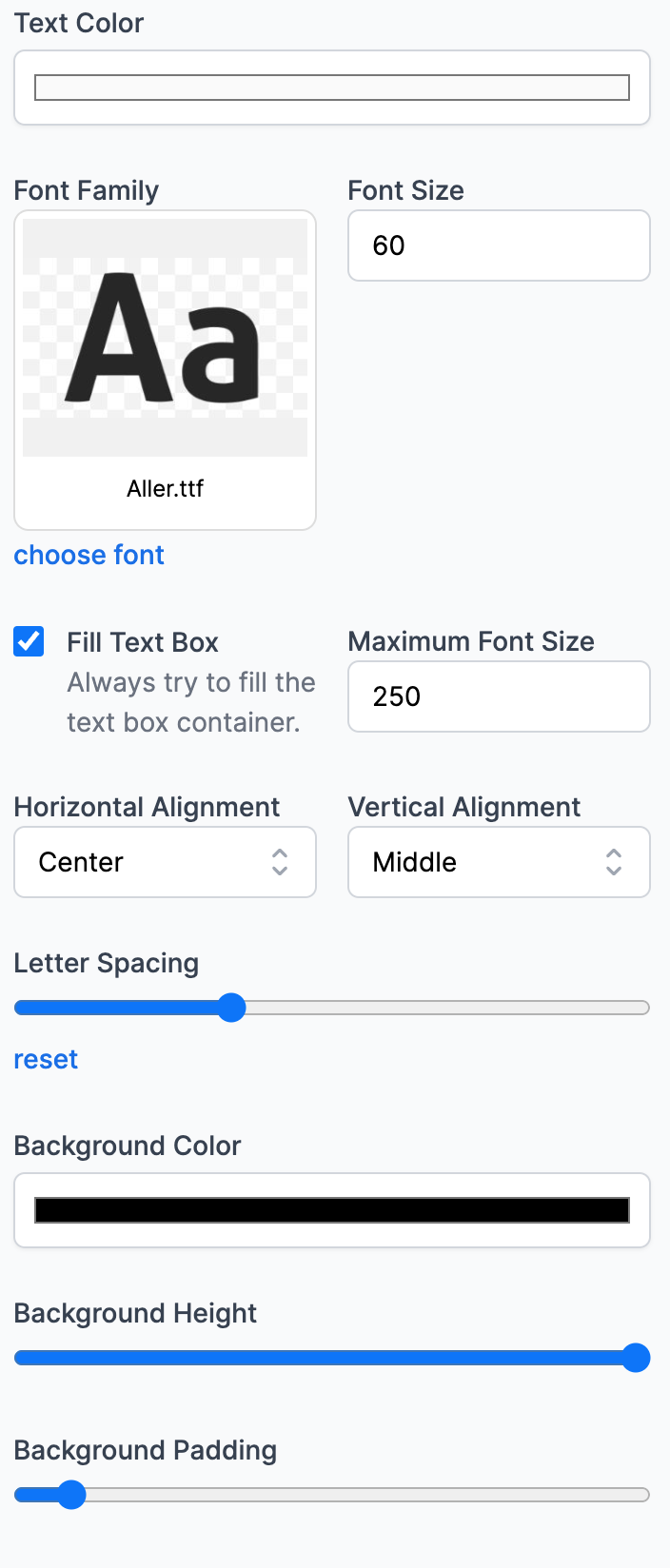Image resolution: width=670 pixels, height=1568 pixels.
Task: Focus the Maximum Font Size field
Action: tap(499, 696)
